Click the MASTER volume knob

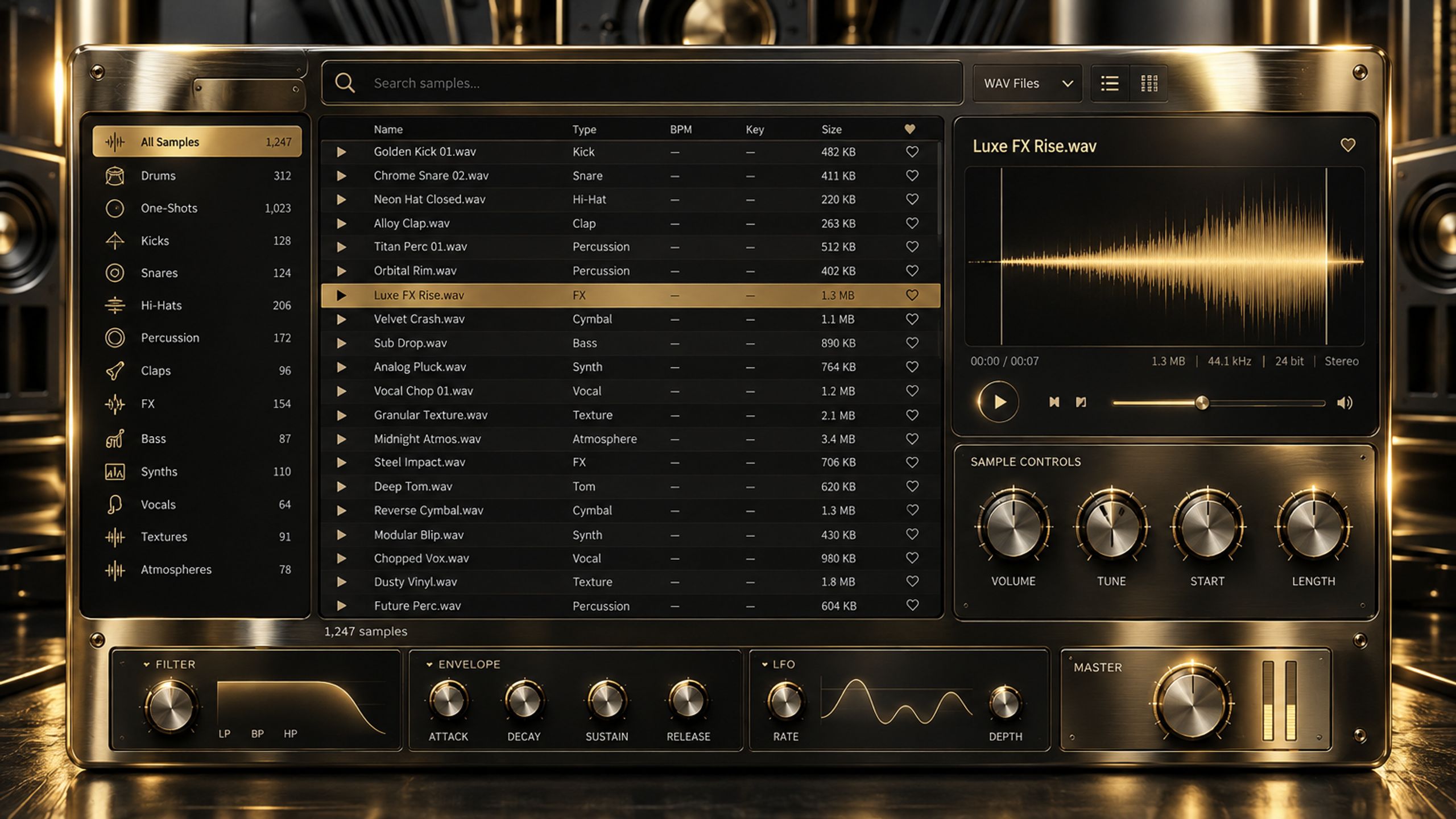click(1192, 703)
